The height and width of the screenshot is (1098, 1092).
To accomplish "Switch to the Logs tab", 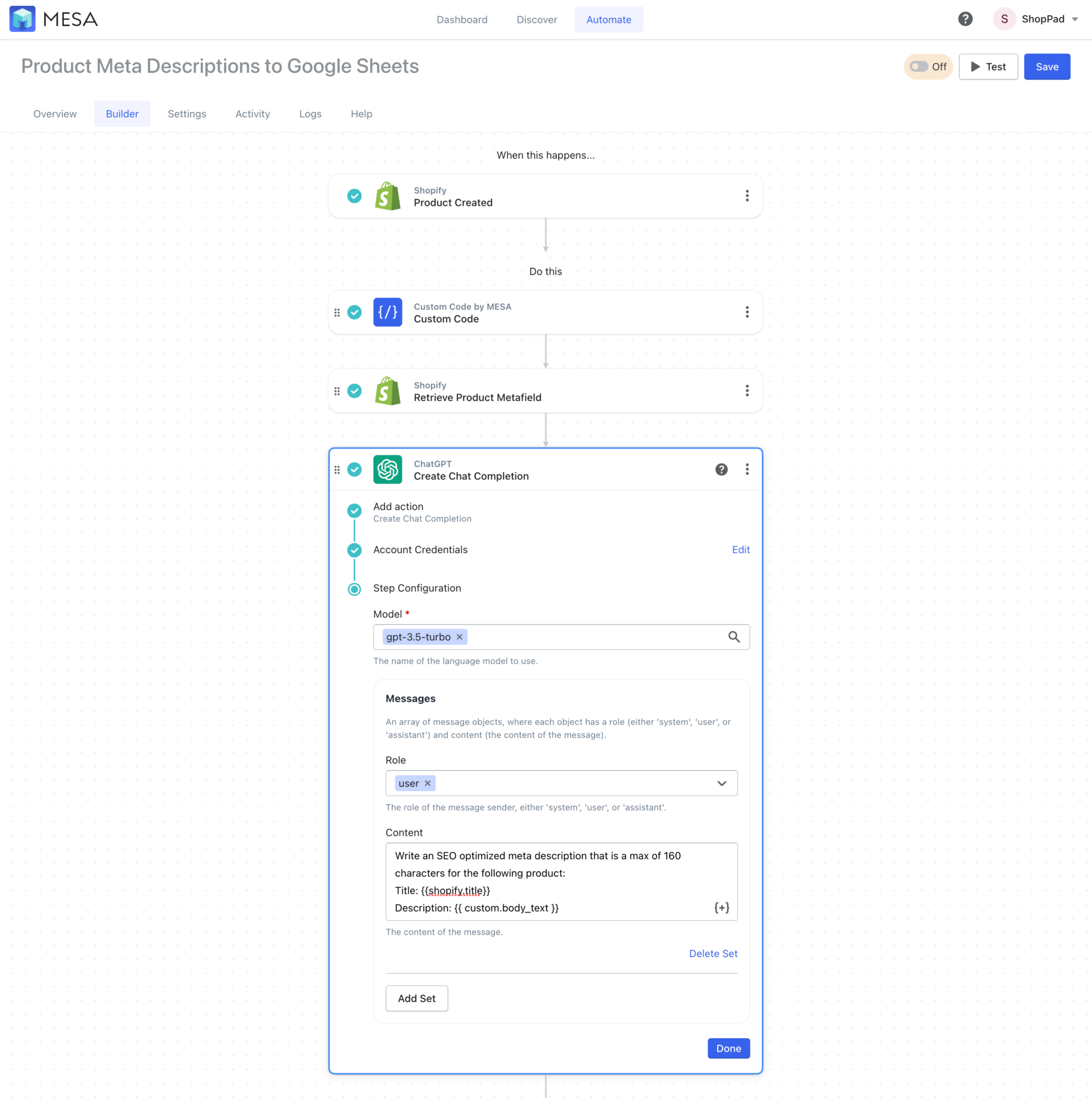I will (x=310, y=113).
